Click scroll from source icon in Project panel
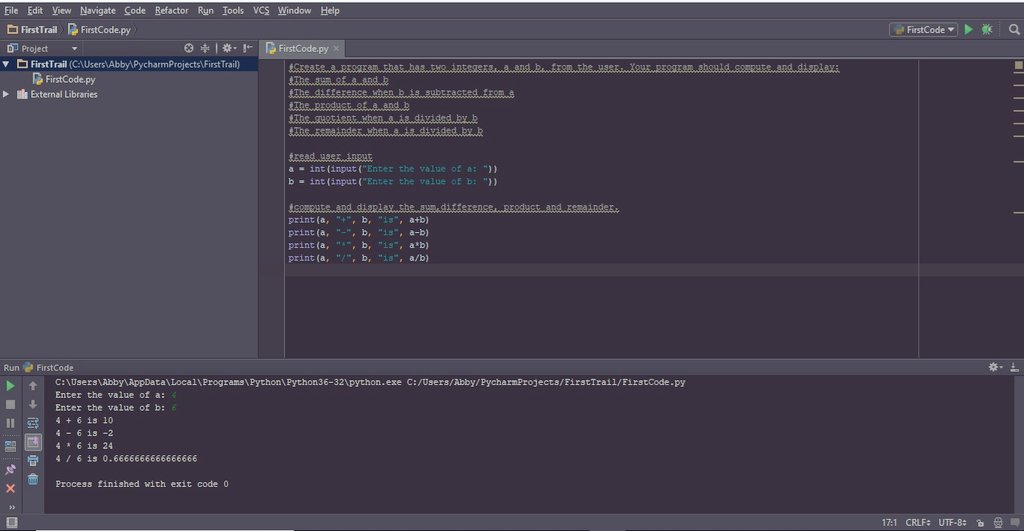1024x531 pixels. [x=189, y=48]
